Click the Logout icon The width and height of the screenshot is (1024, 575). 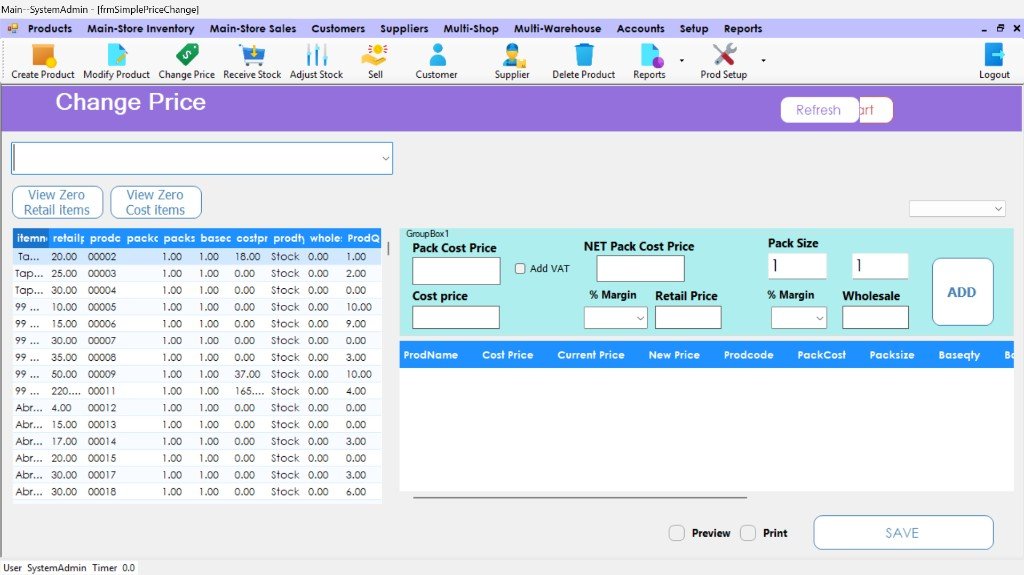click(994, 61)
